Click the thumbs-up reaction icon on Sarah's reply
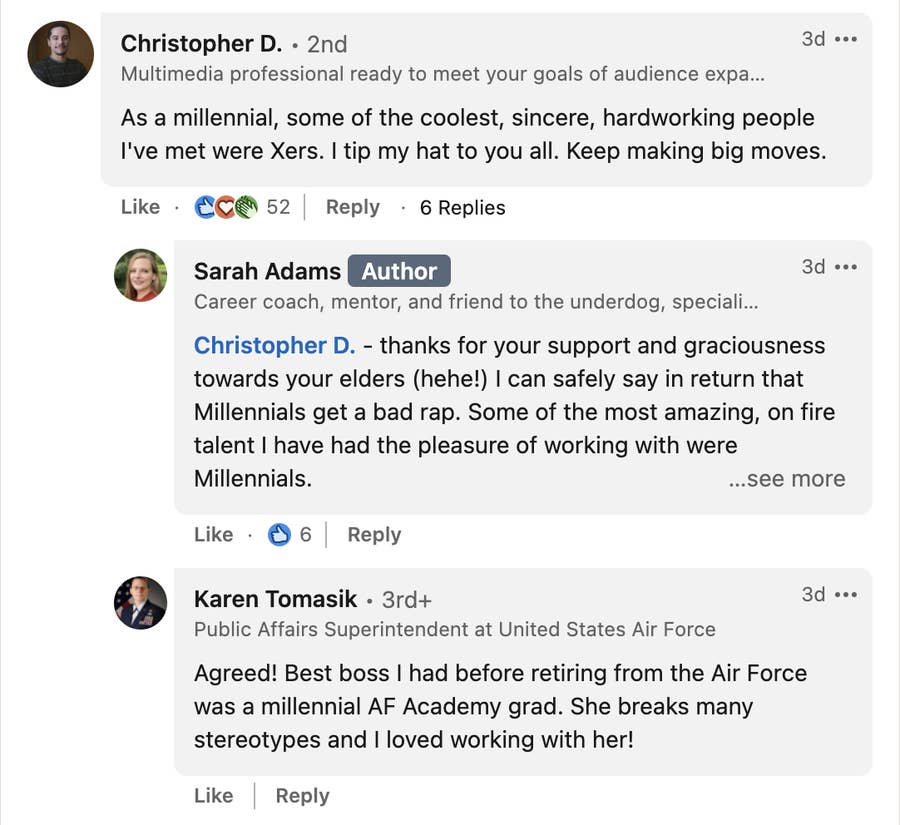This screenshot has width=900, height=825. coord(280,535)
